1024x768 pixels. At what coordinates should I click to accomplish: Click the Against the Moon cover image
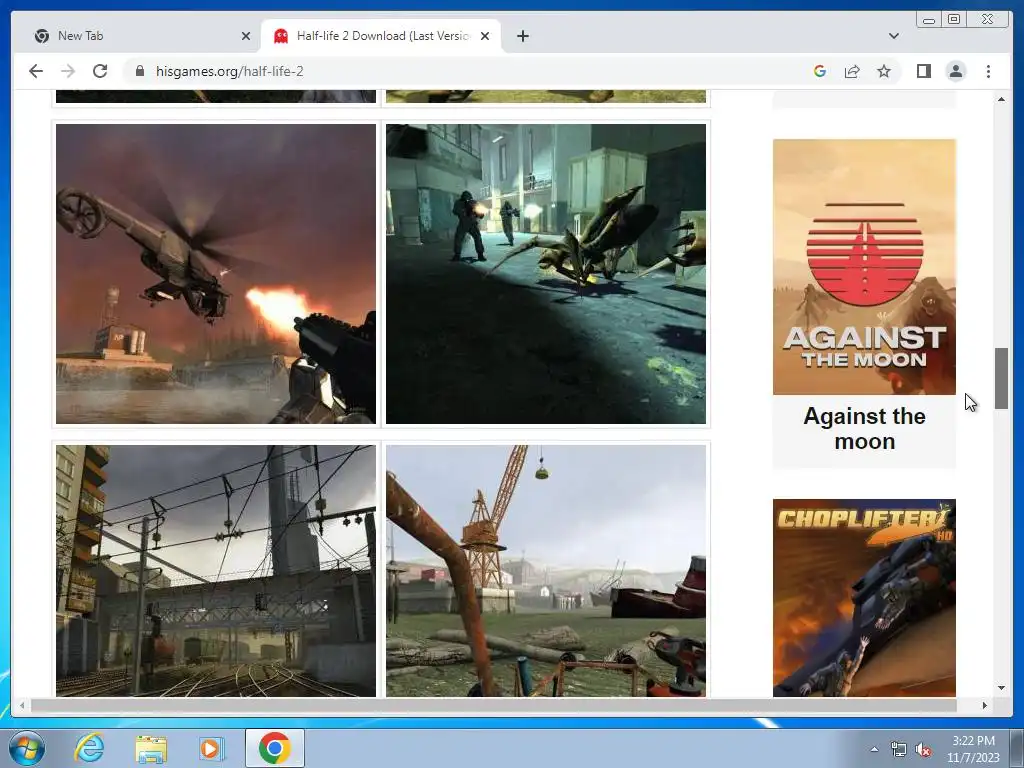pyautogui.click(x=864, y=266)
